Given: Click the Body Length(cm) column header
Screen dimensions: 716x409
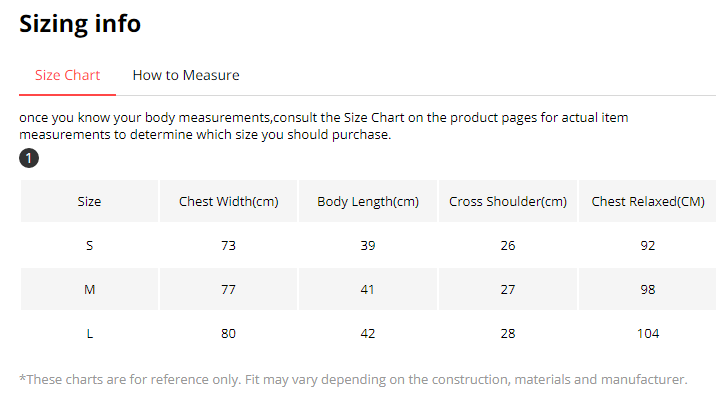Looking at the screenshot, I should [x=368, y=202].
